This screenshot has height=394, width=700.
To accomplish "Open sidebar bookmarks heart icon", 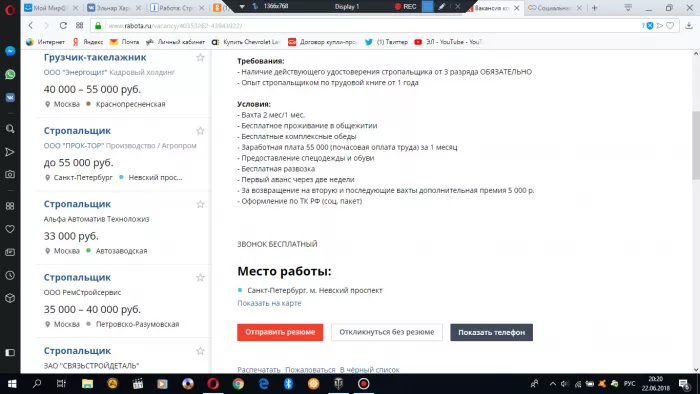I will tap(10, 229).
